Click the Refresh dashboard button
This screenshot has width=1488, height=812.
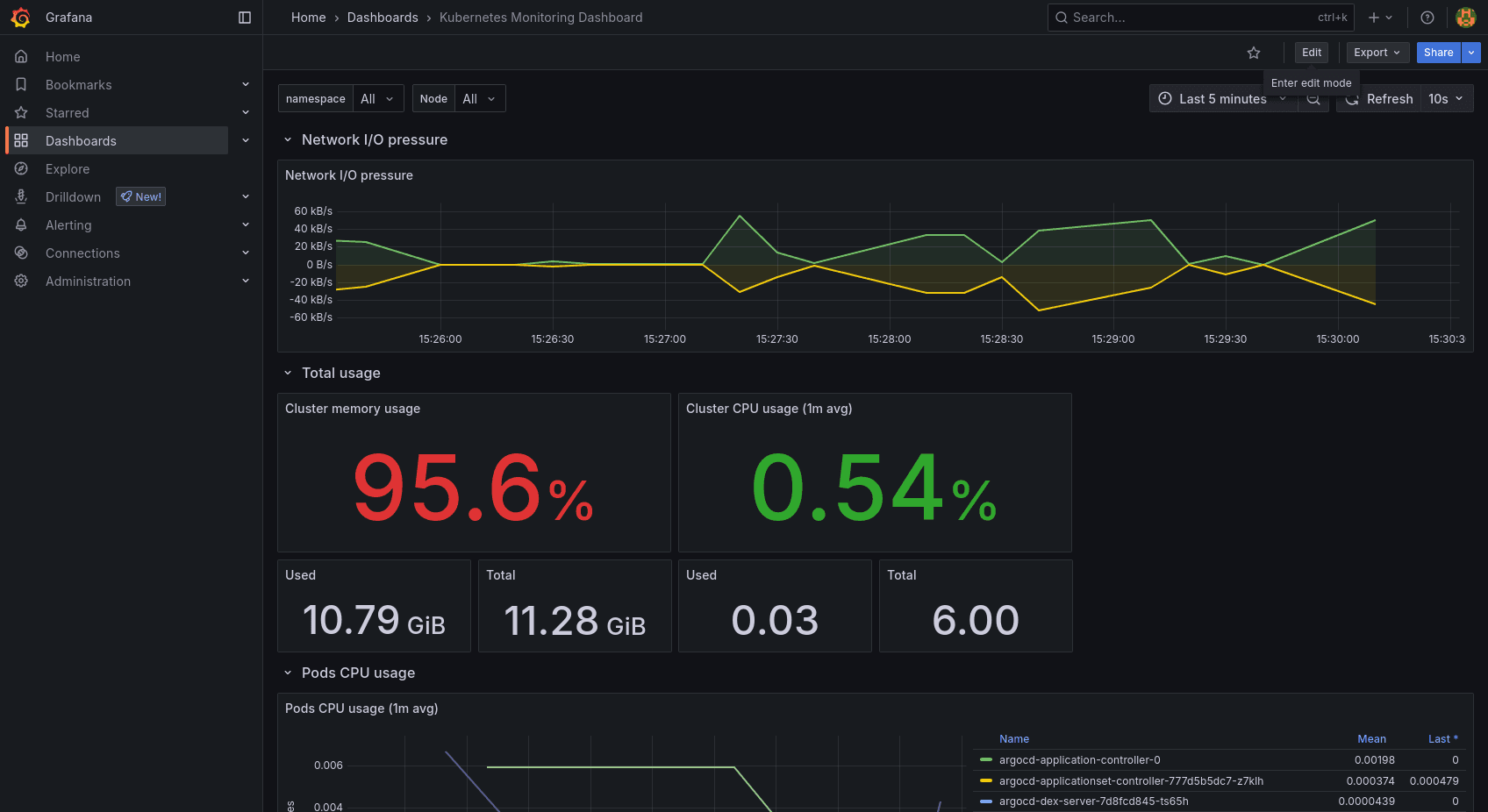(1378, 98)
